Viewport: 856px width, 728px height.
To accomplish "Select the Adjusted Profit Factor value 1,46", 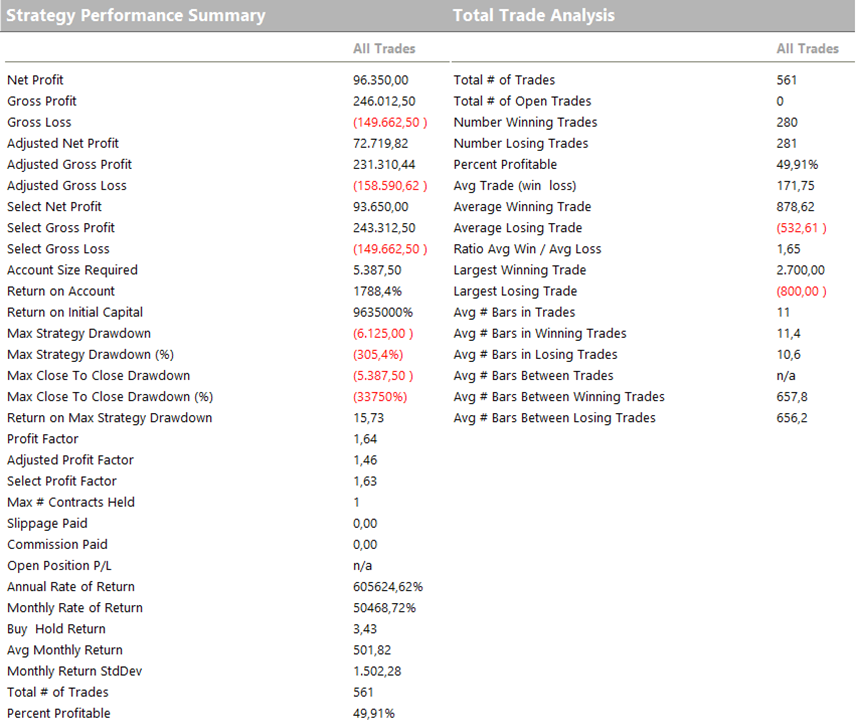I will [365, 460].
